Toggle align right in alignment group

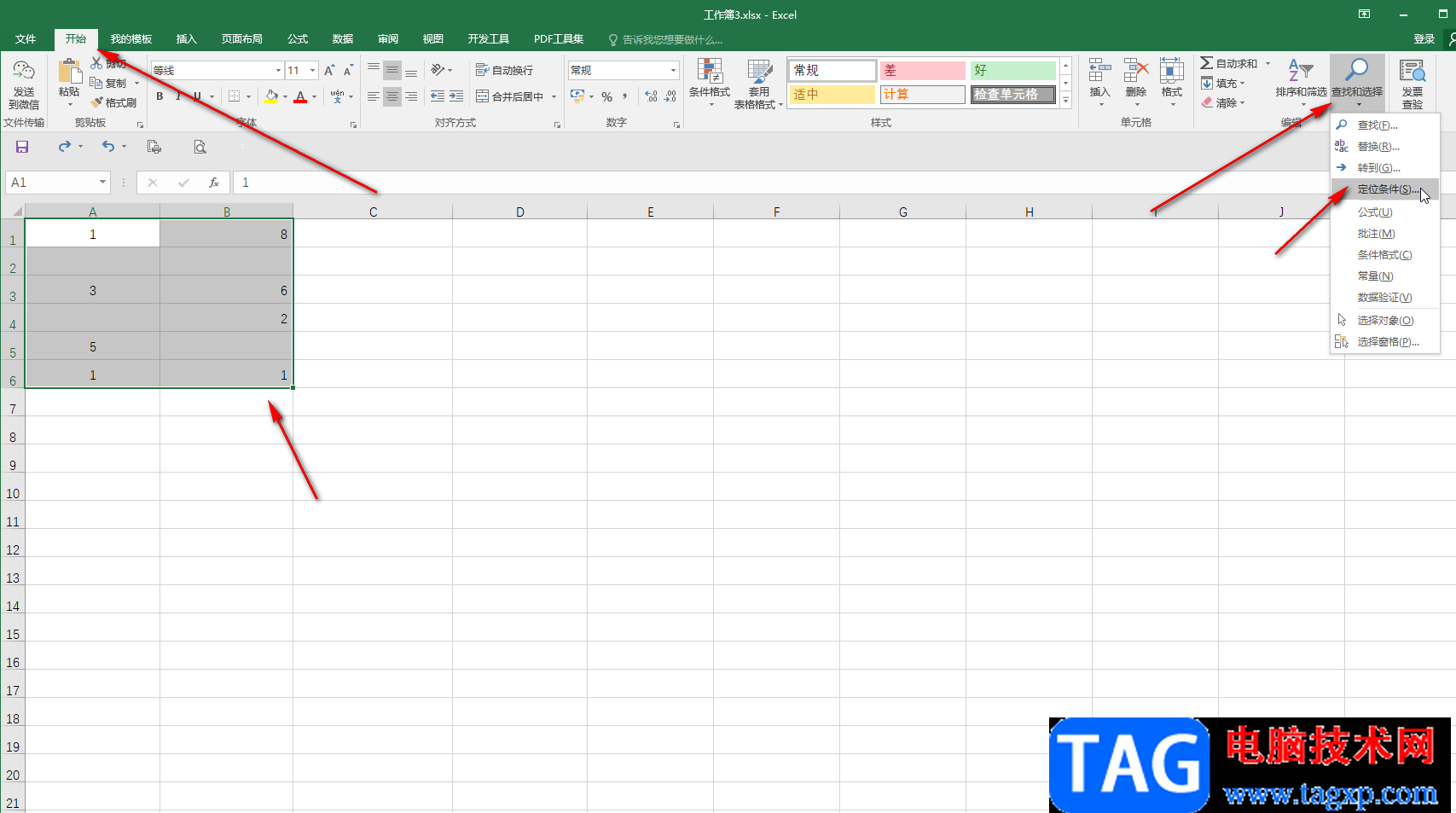click(x=411, y=96)
